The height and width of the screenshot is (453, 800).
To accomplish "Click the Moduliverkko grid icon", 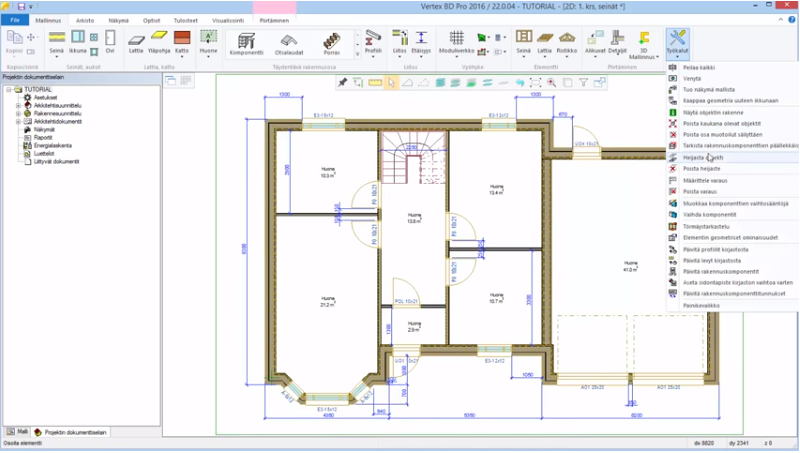I will (455, 41).
